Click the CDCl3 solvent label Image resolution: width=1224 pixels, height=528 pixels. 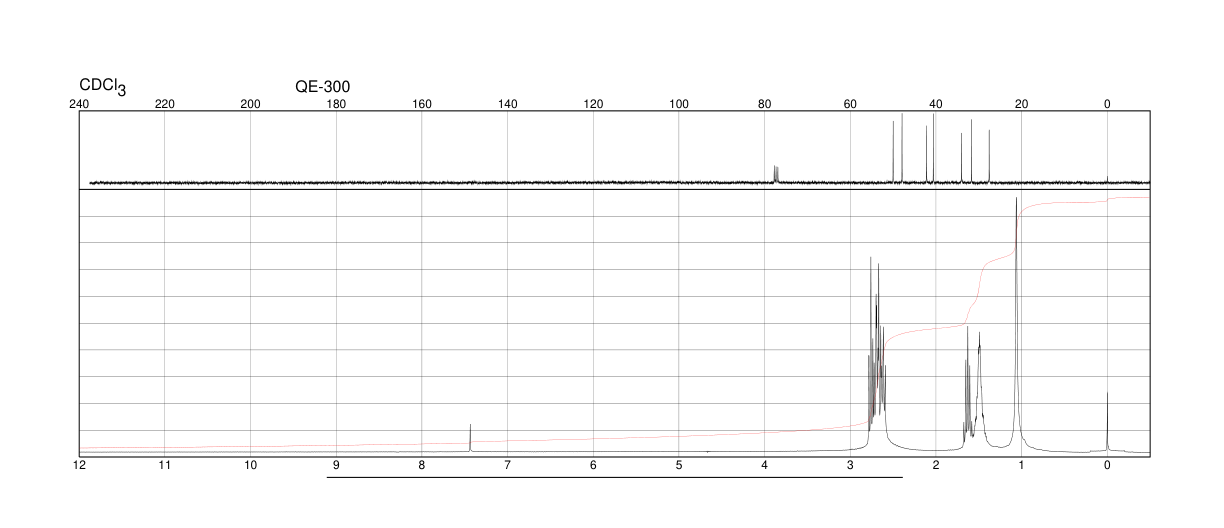(x=103, y=87)
